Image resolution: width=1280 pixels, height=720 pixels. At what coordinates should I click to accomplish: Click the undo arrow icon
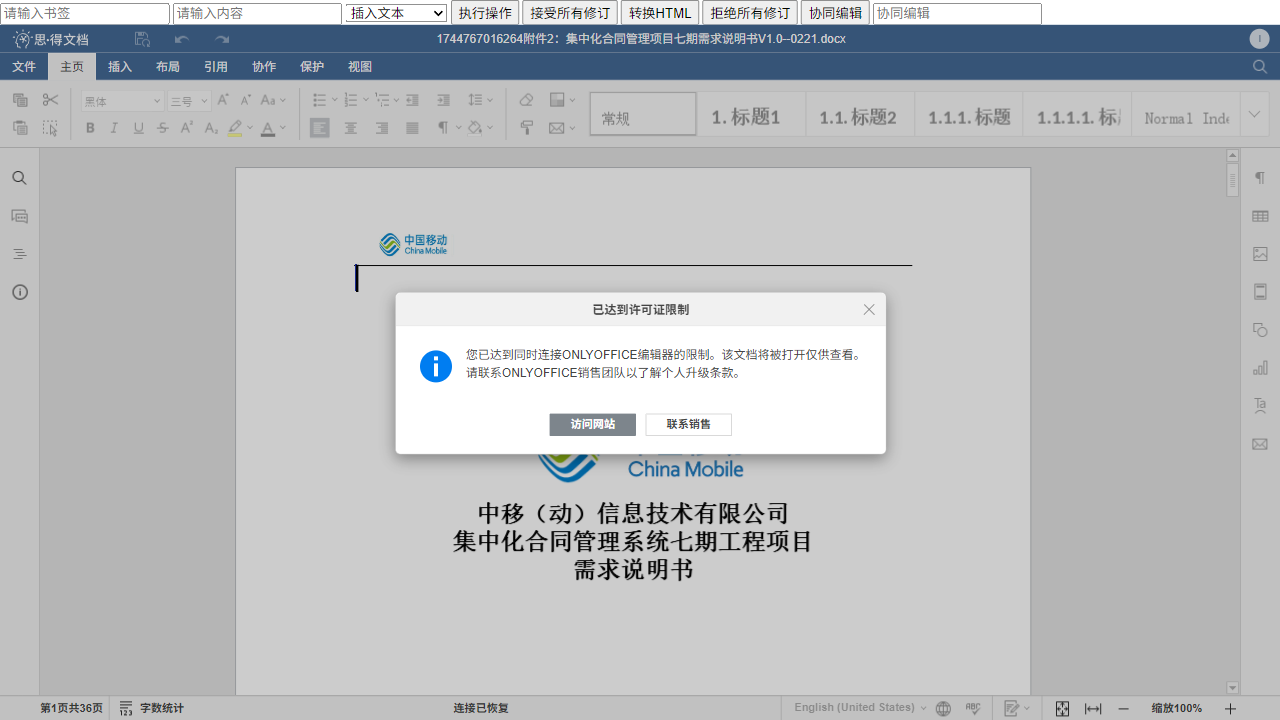click(181, 39)
